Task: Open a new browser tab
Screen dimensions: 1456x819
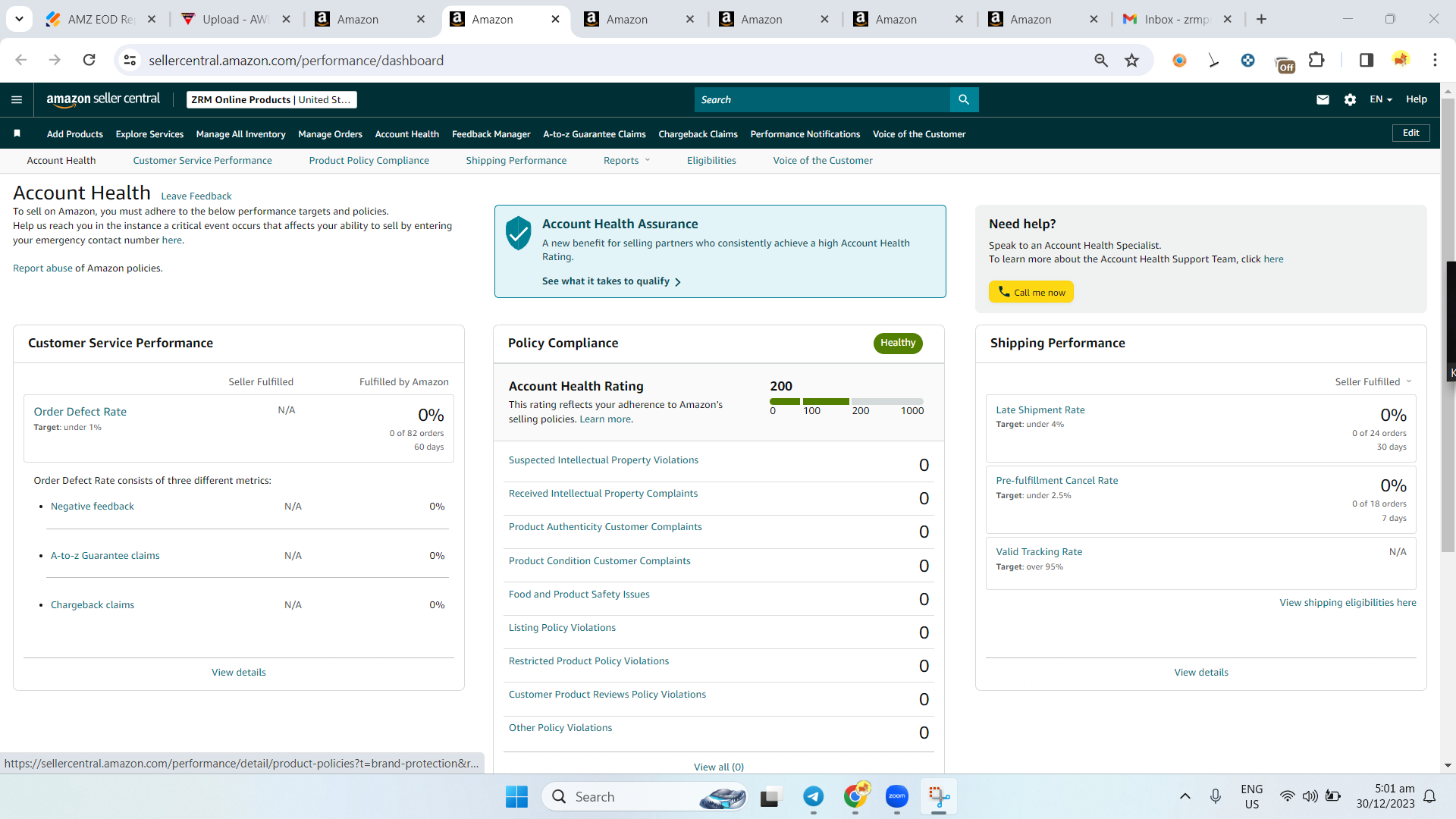Action: (x=1262, y=19)
